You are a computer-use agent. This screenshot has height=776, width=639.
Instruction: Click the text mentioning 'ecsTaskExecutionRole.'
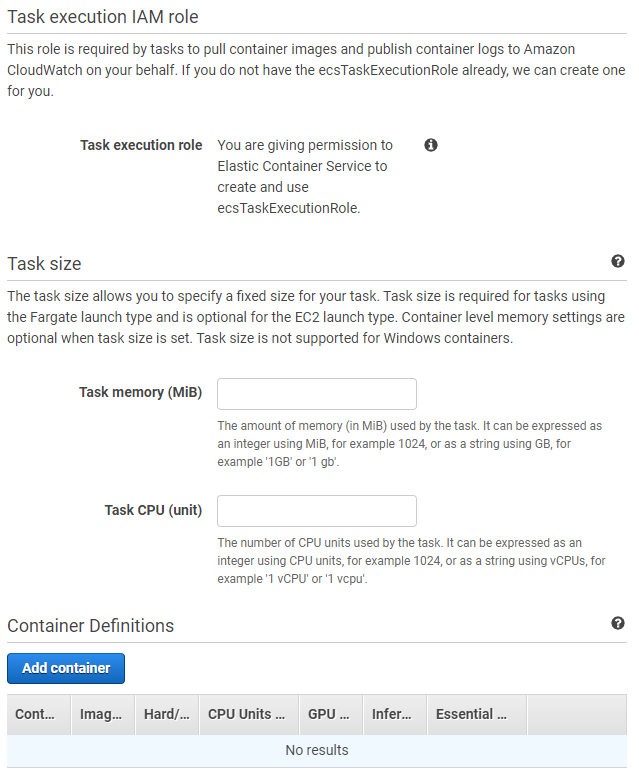tap(305, 177)
